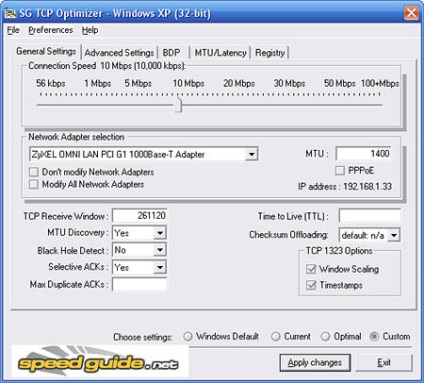Expand the Network Adapter selection dropdown
The height and width of the screenshot is (383, 424).
251,154
